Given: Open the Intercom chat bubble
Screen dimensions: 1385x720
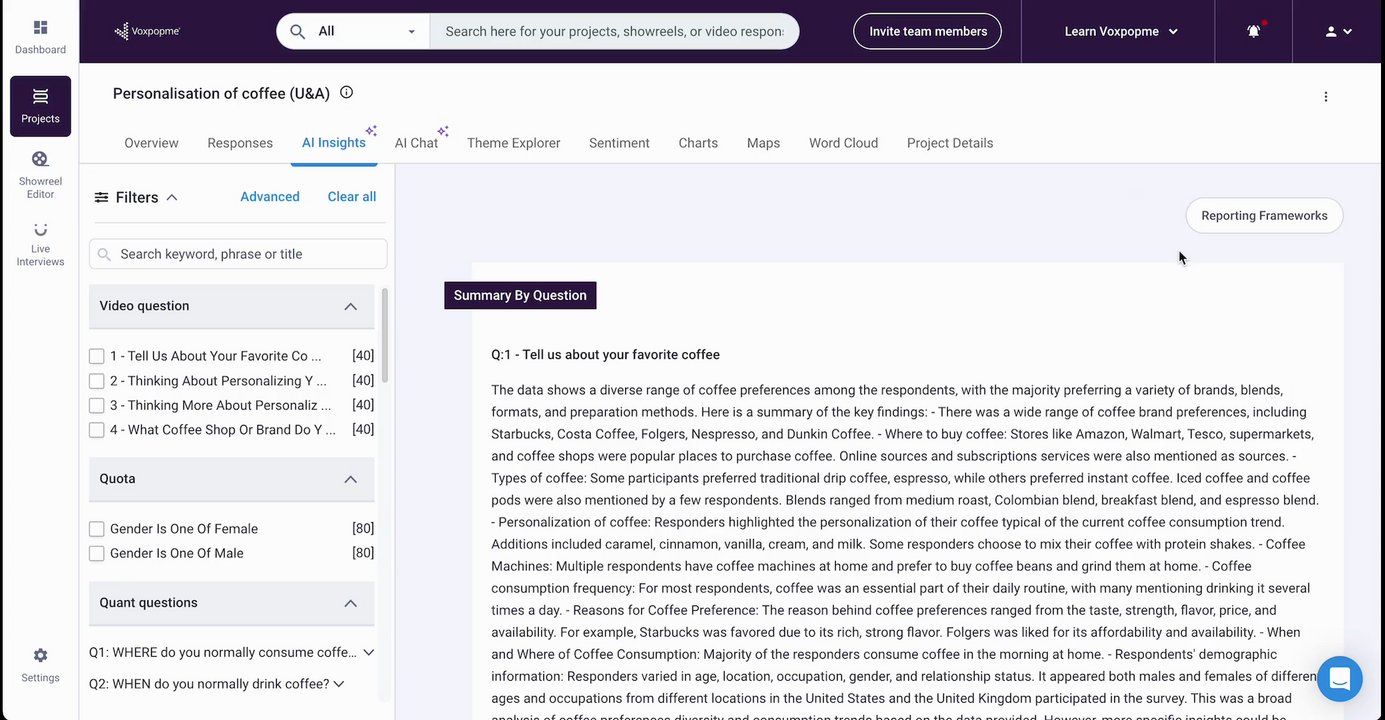Looking at the screenshot, I should point(1340,679).
